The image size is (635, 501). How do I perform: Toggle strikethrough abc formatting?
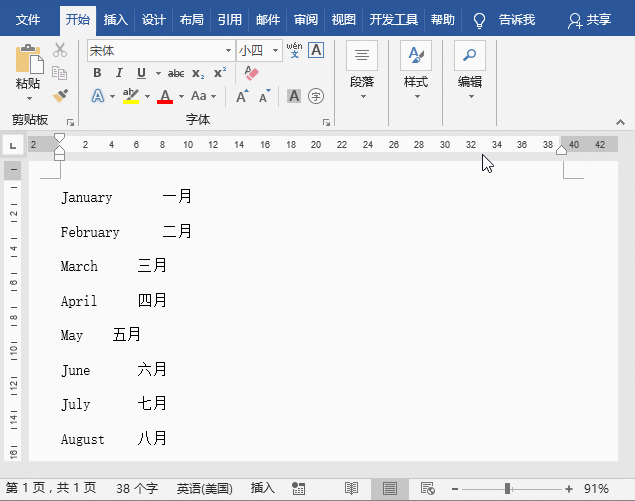click(176, 73)
